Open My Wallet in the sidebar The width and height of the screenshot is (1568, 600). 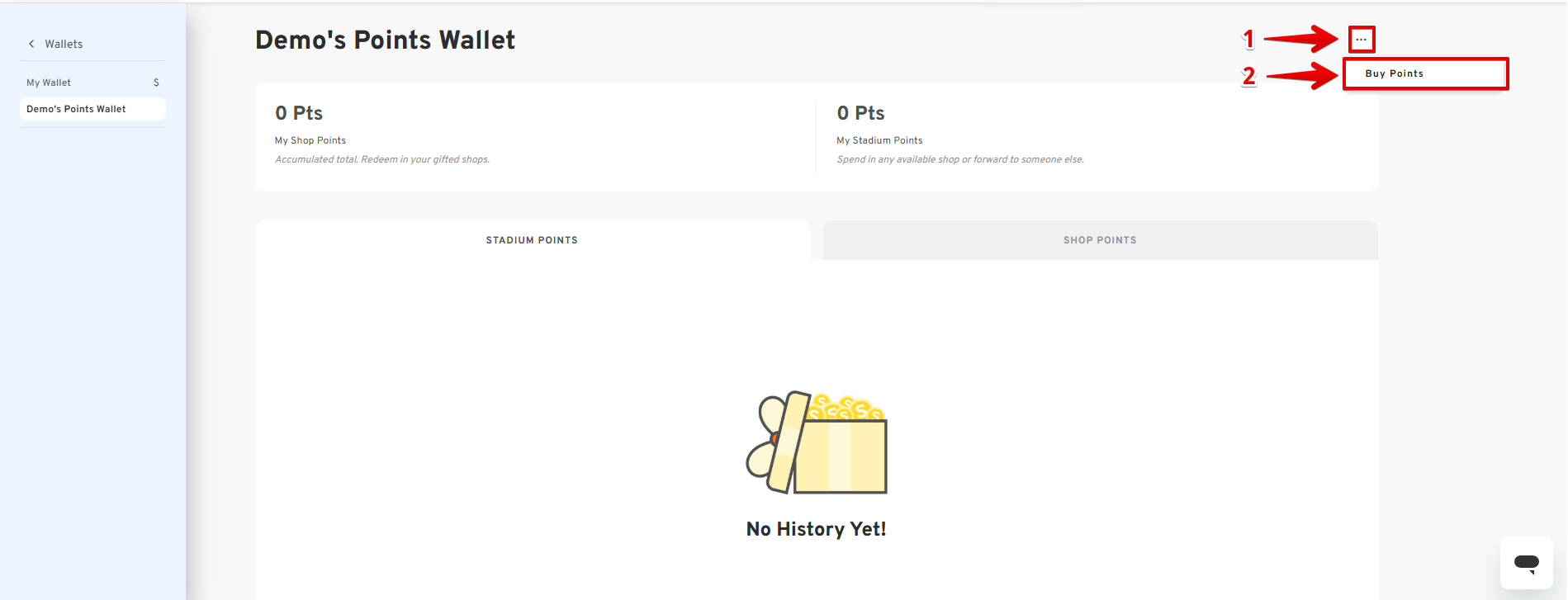49,83
